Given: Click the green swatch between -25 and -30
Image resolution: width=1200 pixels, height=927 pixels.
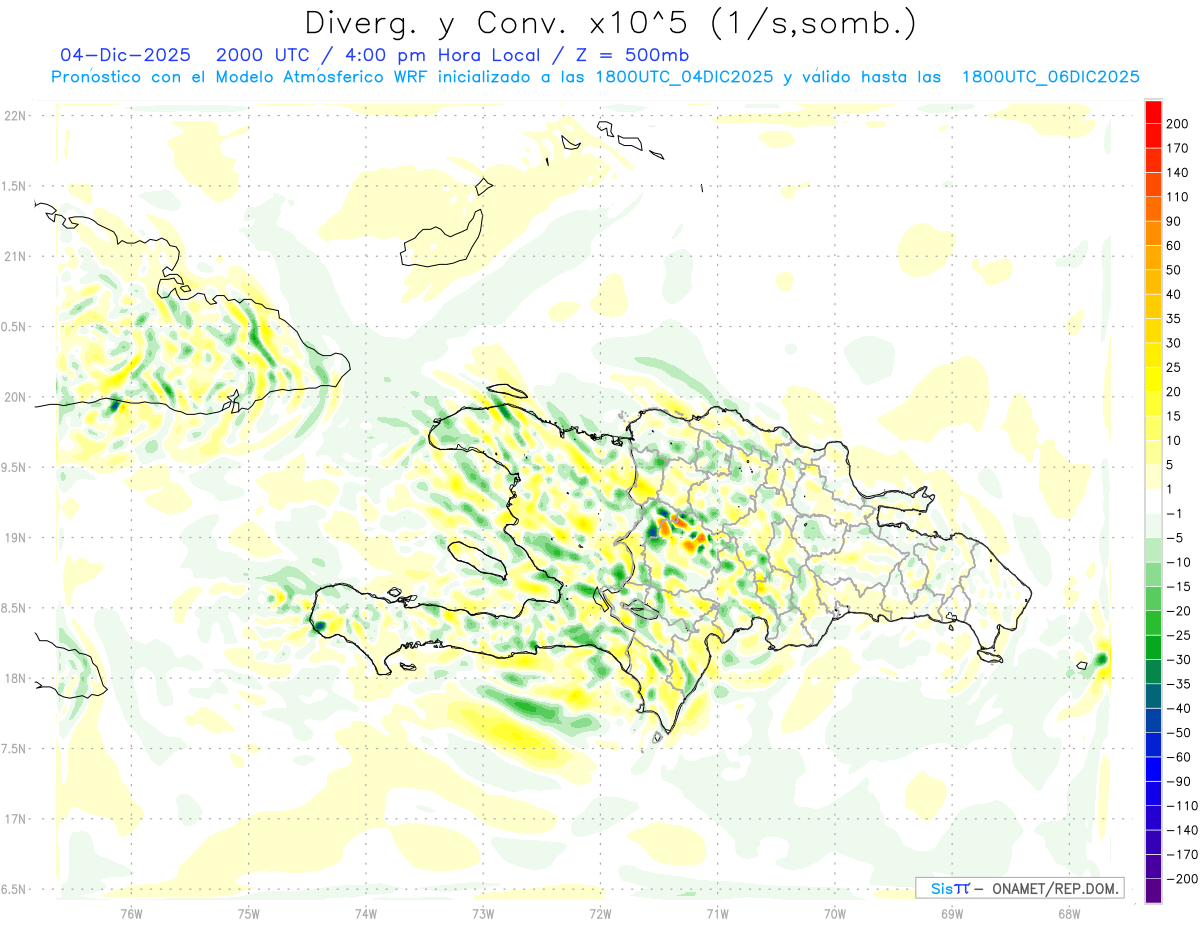Looking at the screenshot, I should coord(1153,647).
